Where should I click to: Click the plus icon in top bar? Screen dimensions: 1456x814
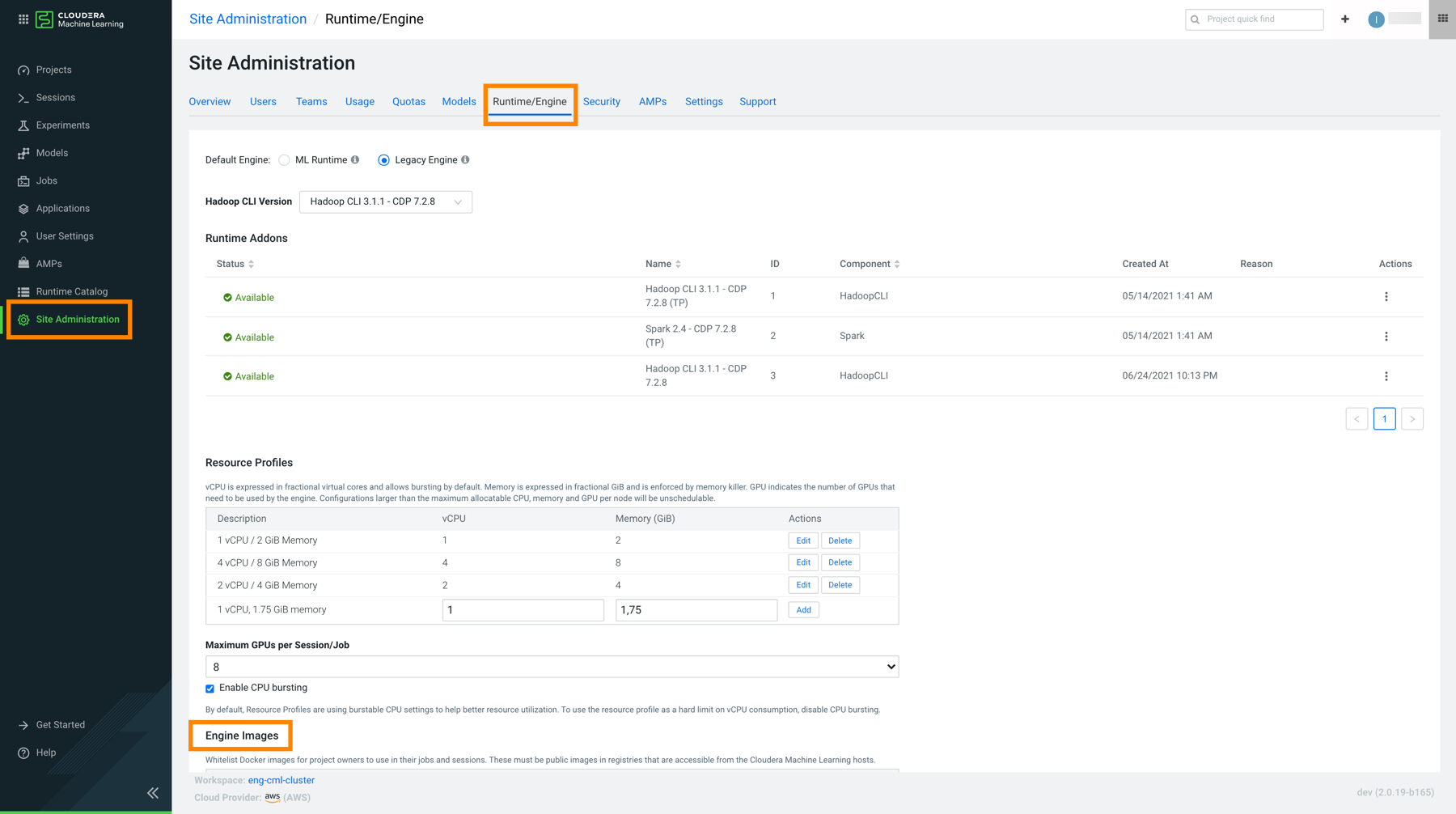(1345, 19)
